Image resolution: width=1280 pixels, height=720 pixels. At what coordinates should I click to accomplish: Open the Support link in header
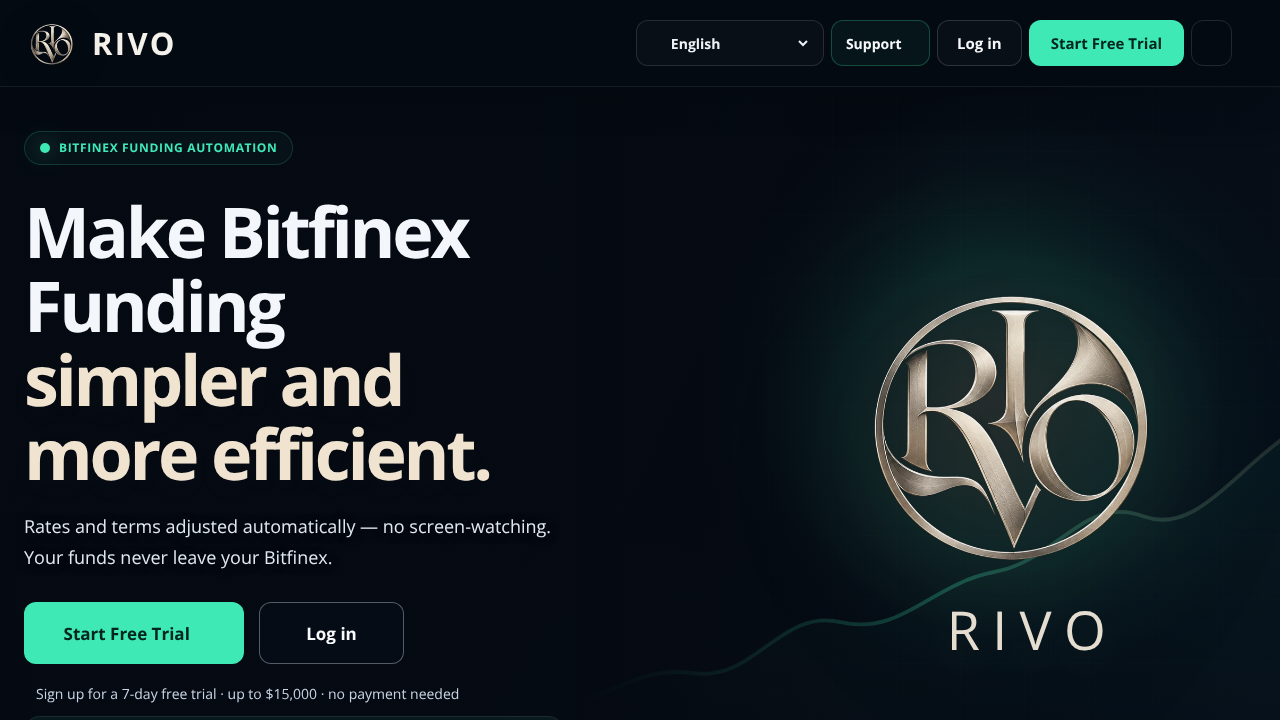coord(880,43)
